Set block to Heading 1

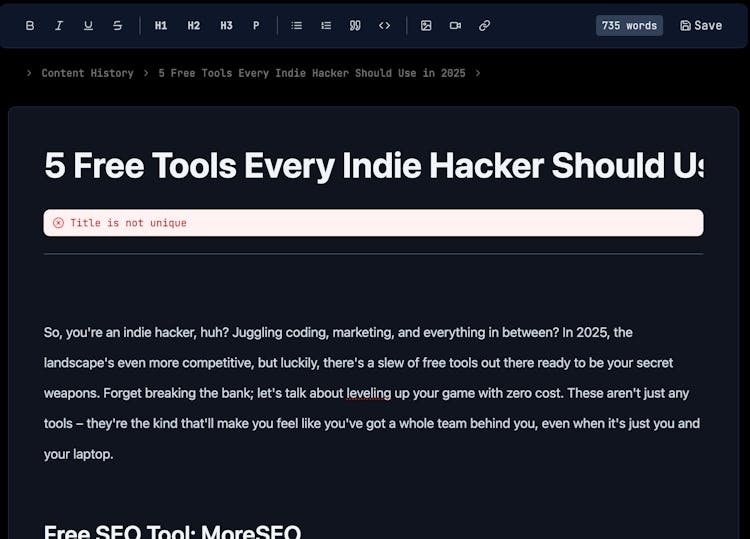(161, 26)
